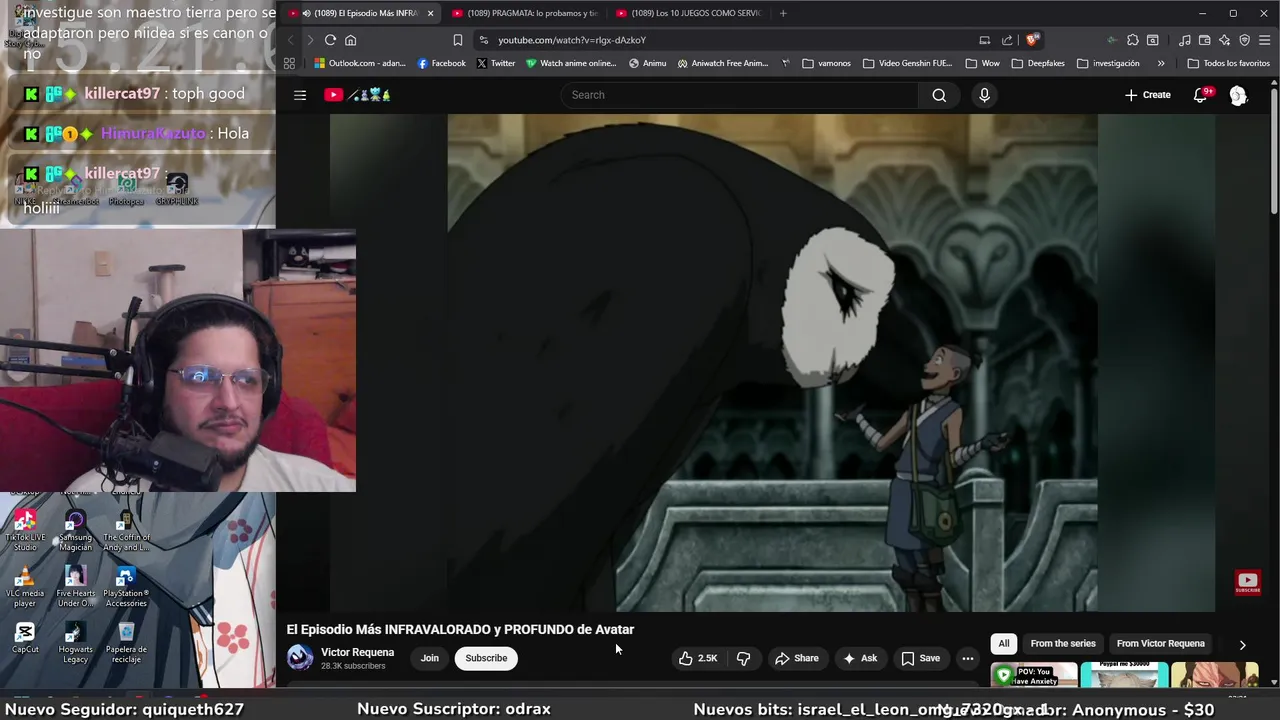Open the YouTube account avatar menu
This screenshot has width=1280, height=720.
tap(1238, 95)
